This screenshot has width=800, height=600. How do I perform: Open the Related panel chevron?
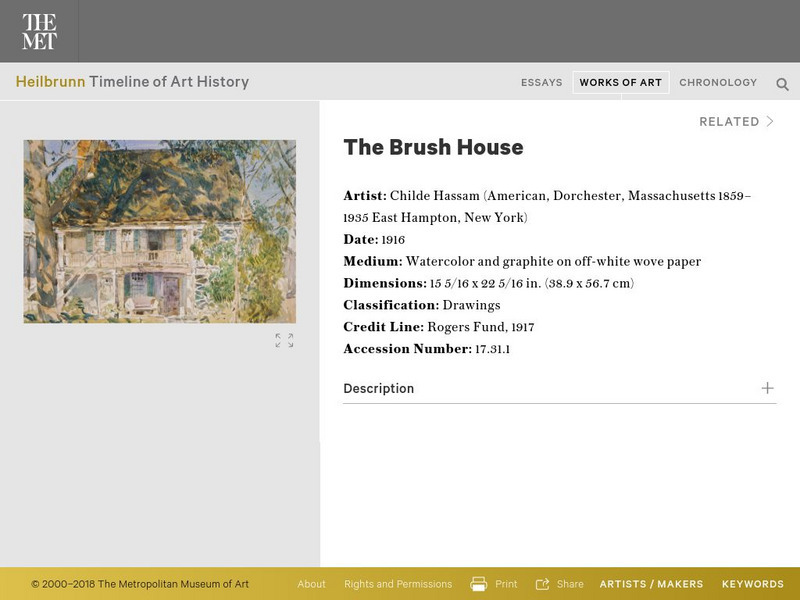770,121
